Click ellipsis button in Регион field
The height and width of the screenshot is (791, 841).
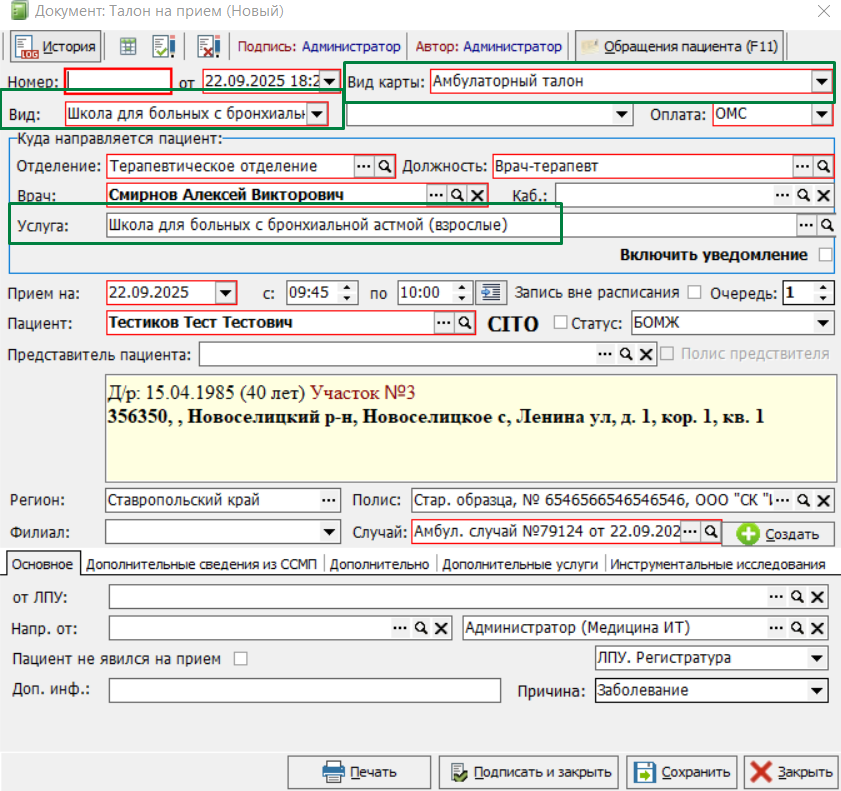point(329,500)
